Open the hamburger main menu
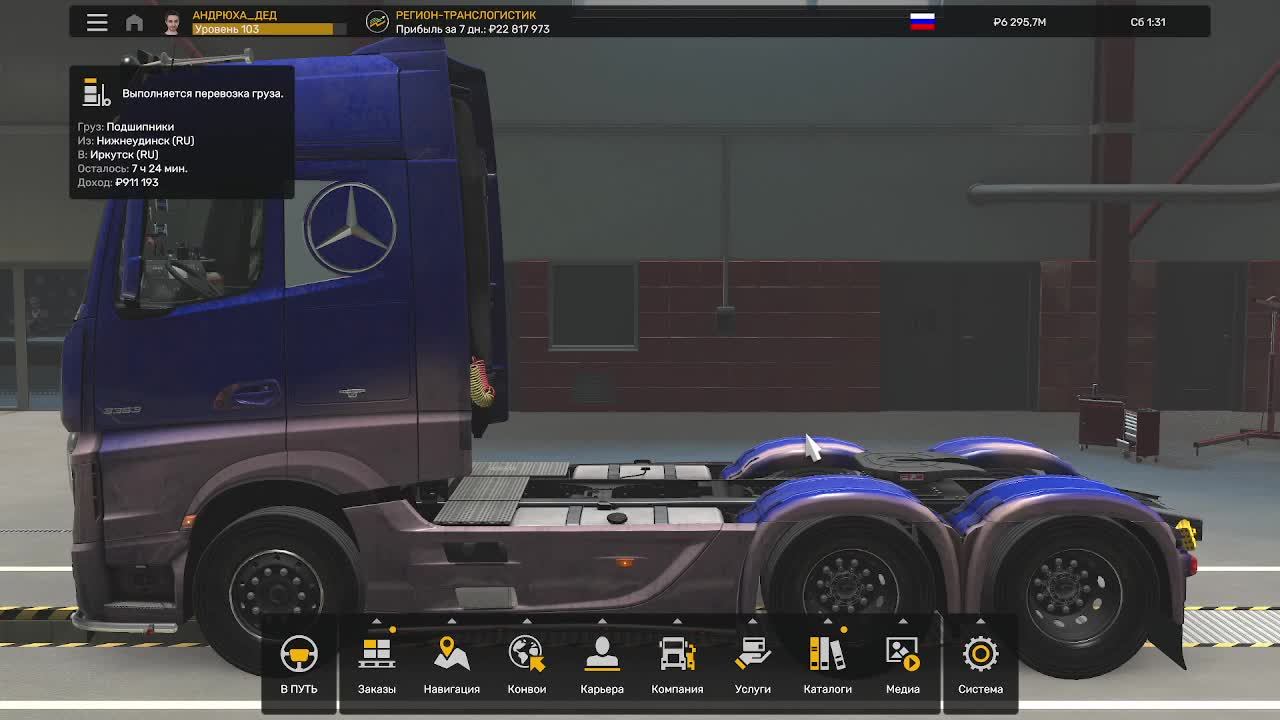1280x720 pixels. [x=97, y=22]
